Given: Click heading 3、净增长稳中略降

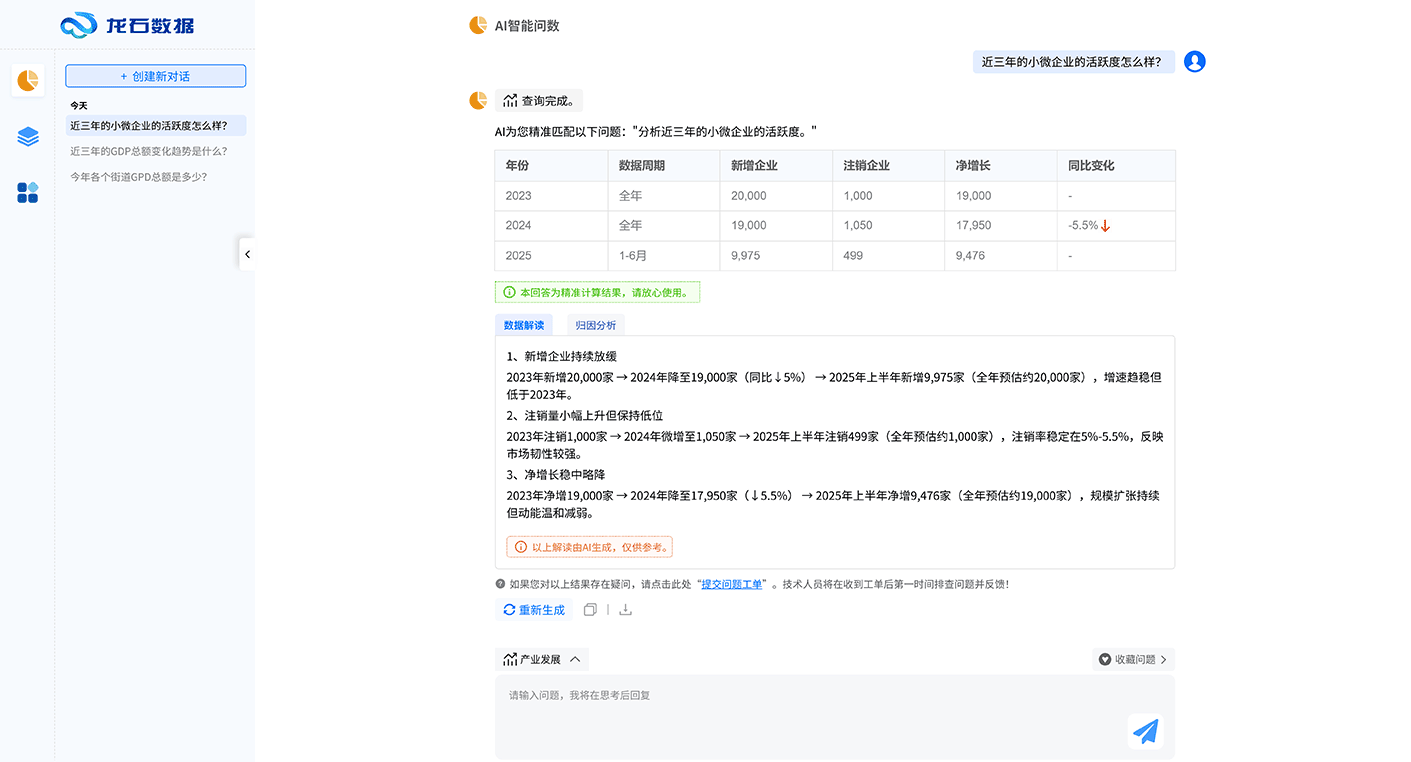Looking at the screenshot, I should 556,475.
